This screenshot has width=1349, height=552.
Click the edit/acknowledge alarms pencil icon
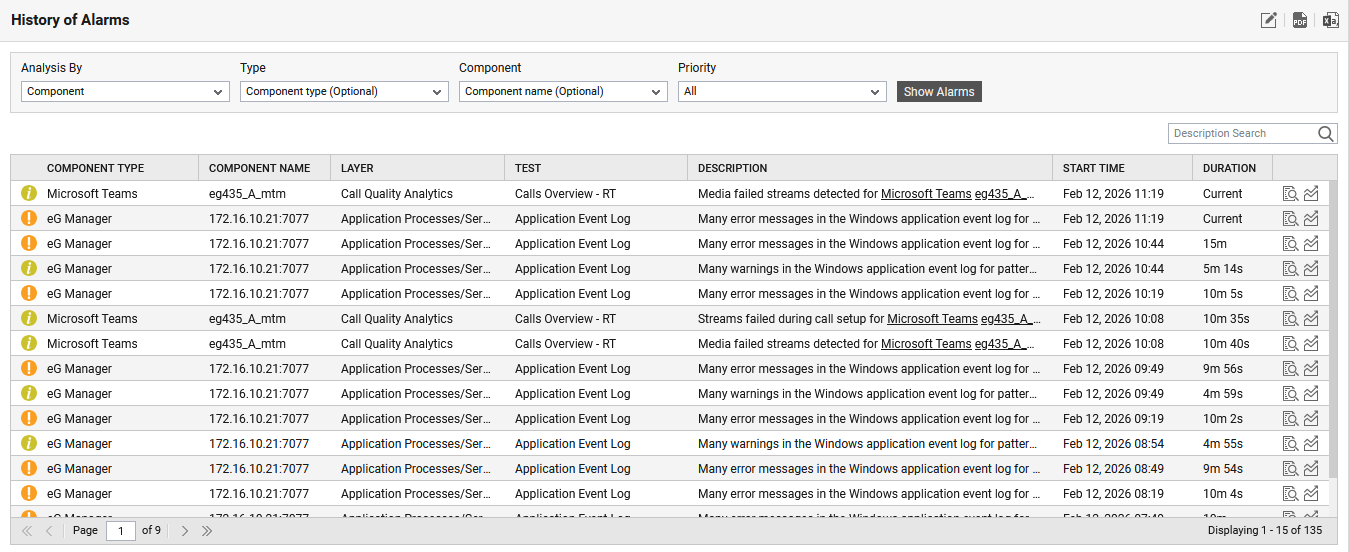pos(1269,20)
